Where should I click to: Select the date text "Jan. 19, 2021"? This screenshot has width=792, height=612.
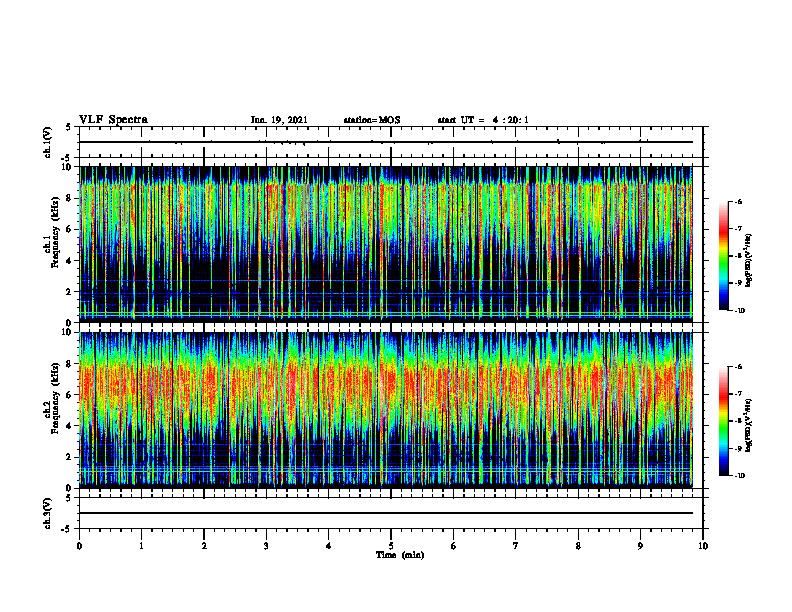pos(279,120)
